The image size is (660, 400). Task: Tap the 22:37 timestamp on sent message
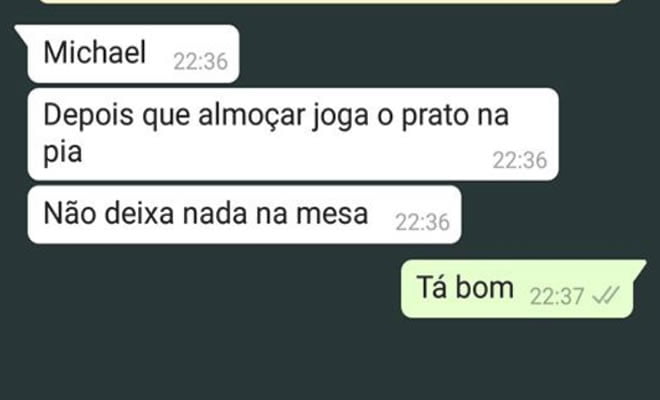pyautogui.click(x=556, y=296)
